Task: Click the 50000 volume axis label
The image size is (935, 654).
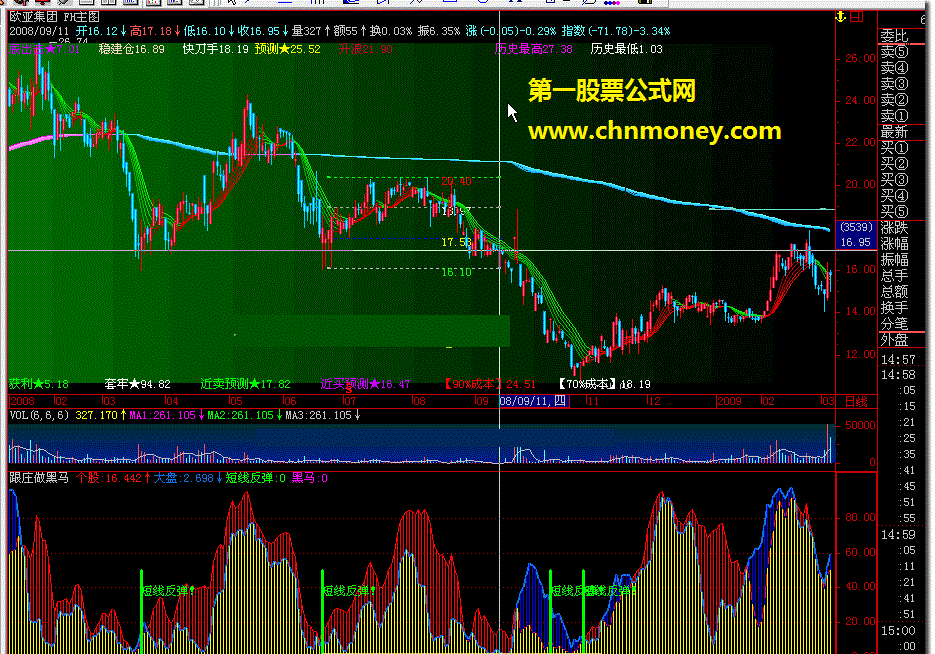Action: 860,426
